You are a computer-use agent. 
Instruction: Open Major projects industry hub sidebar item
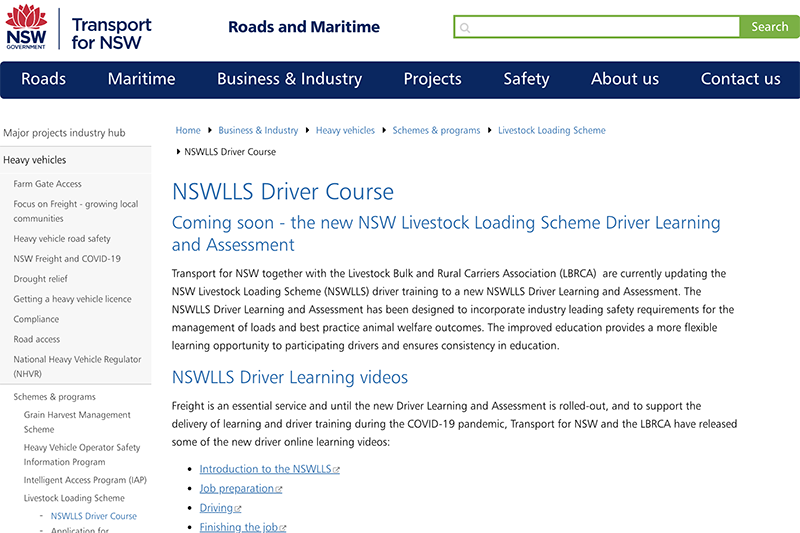(64, 133)
